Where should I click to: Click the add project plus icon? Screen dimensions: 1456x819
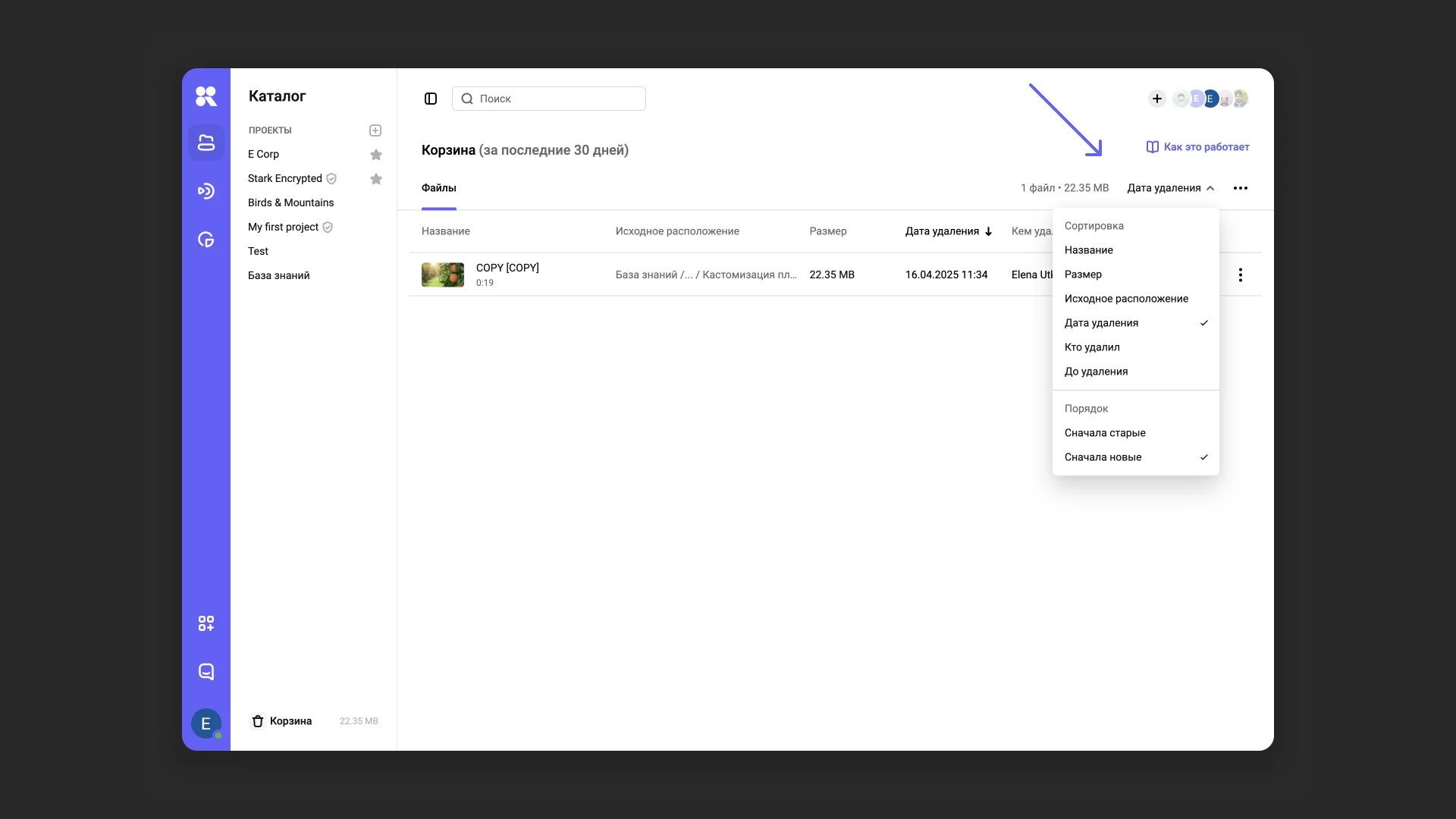click(375, 130)
